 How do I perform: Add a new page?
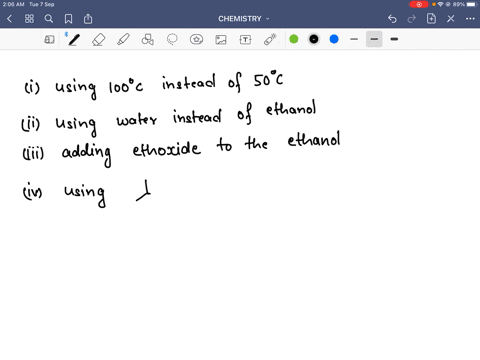(431, 19)
